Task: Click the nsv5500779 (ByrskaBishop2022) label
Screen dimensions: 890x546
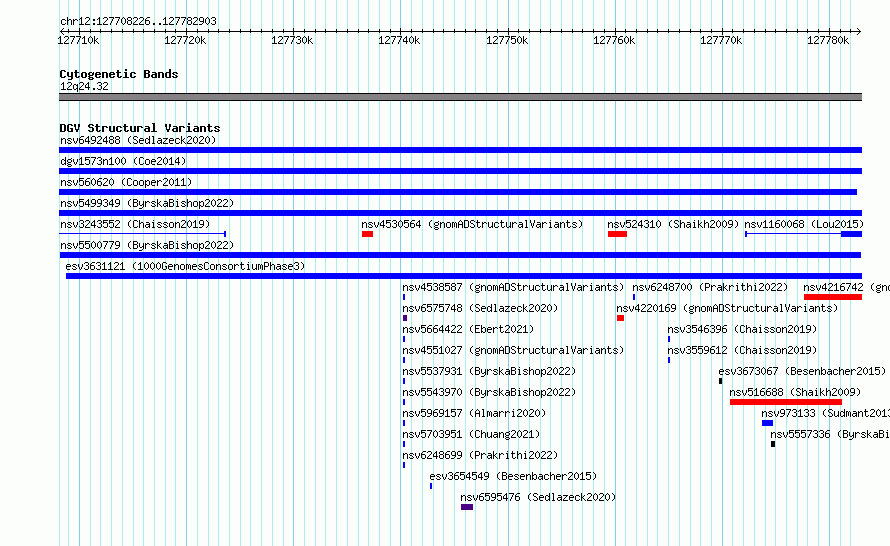Action: click(x=147, y=245)
